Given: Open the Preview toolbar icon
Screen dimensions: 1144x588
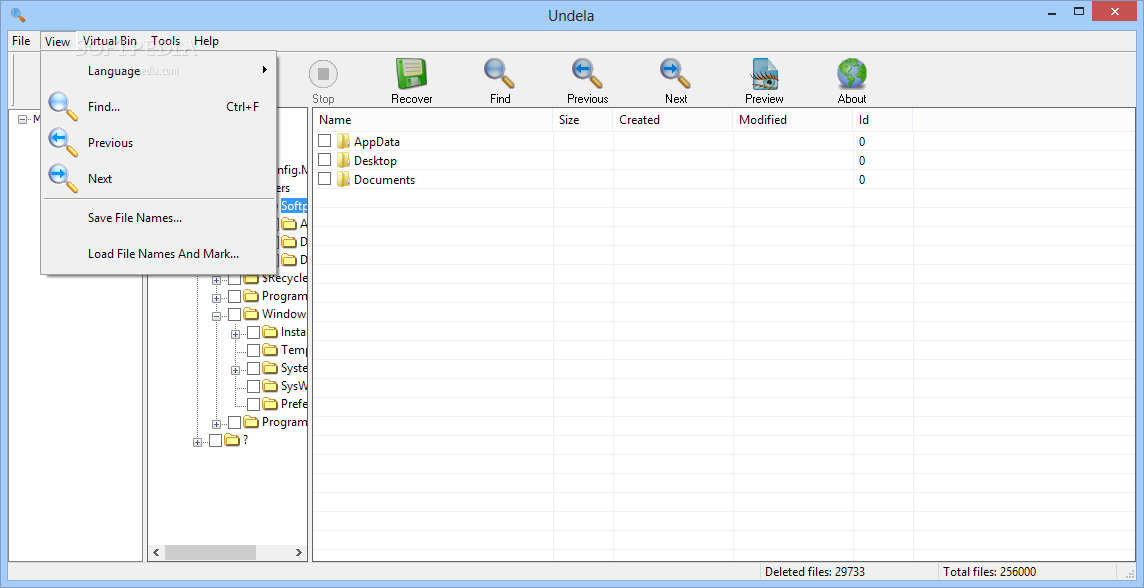Looking at the screenshot, I should pyautogui.click(x=764, y=74).
